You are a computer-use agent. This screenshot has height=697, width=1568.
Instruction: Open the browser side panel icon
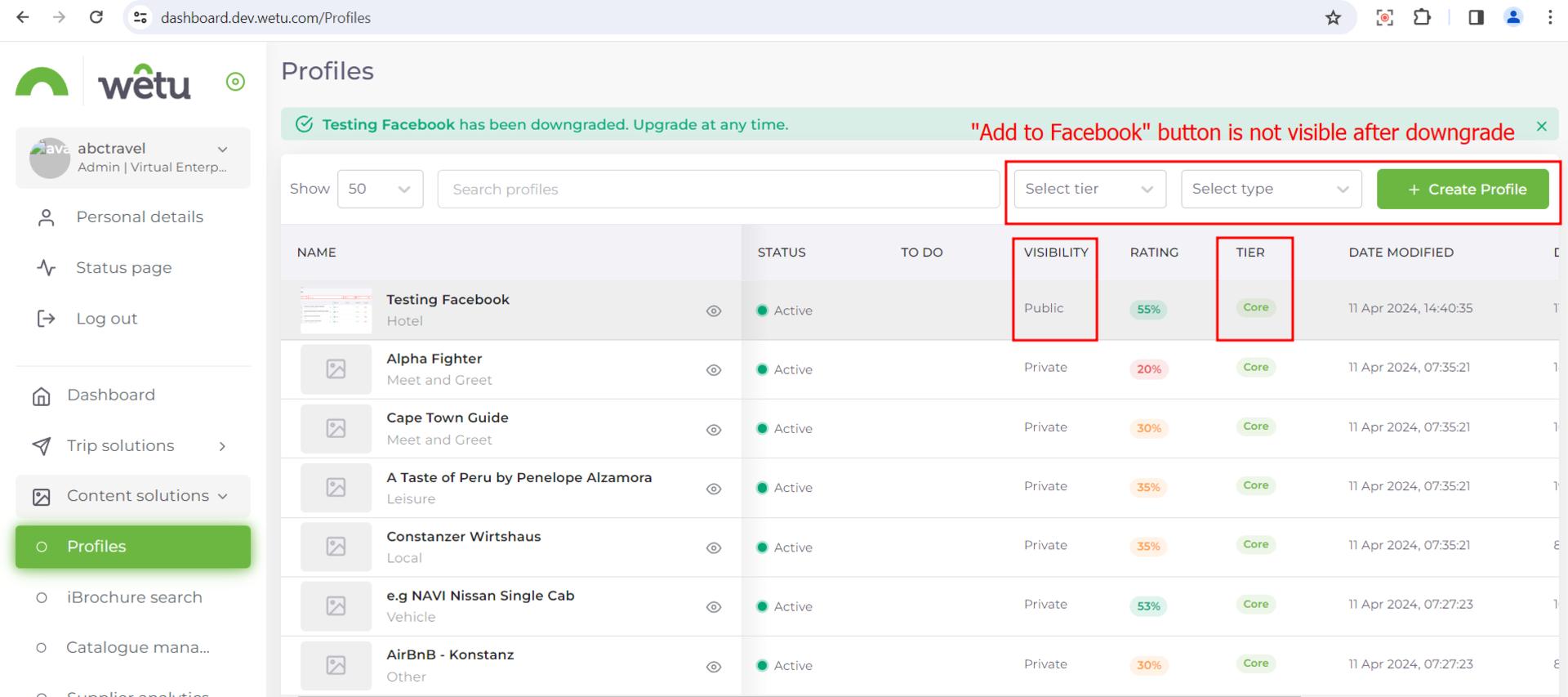[x=1476, y=18]
